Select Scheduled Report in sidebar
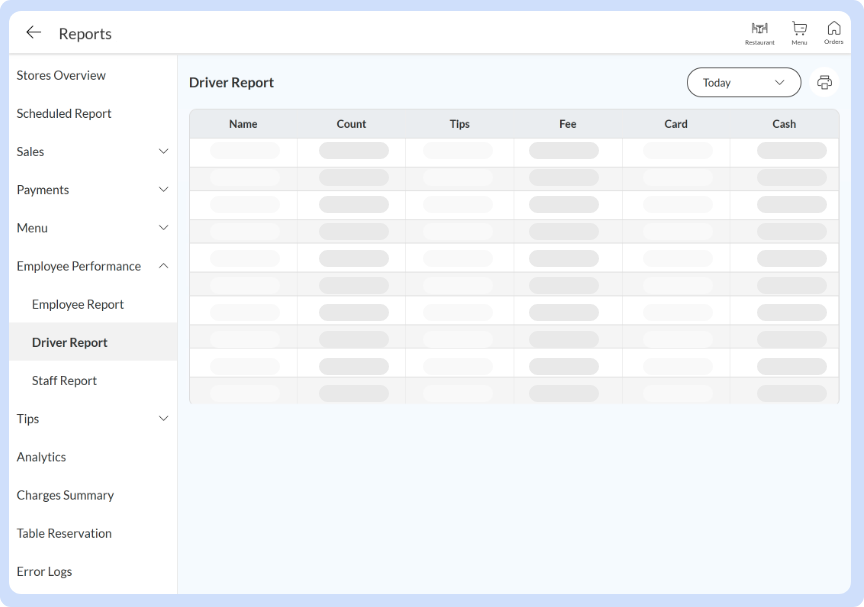Viewport: 864px width, 607px height. pos(64,114)
